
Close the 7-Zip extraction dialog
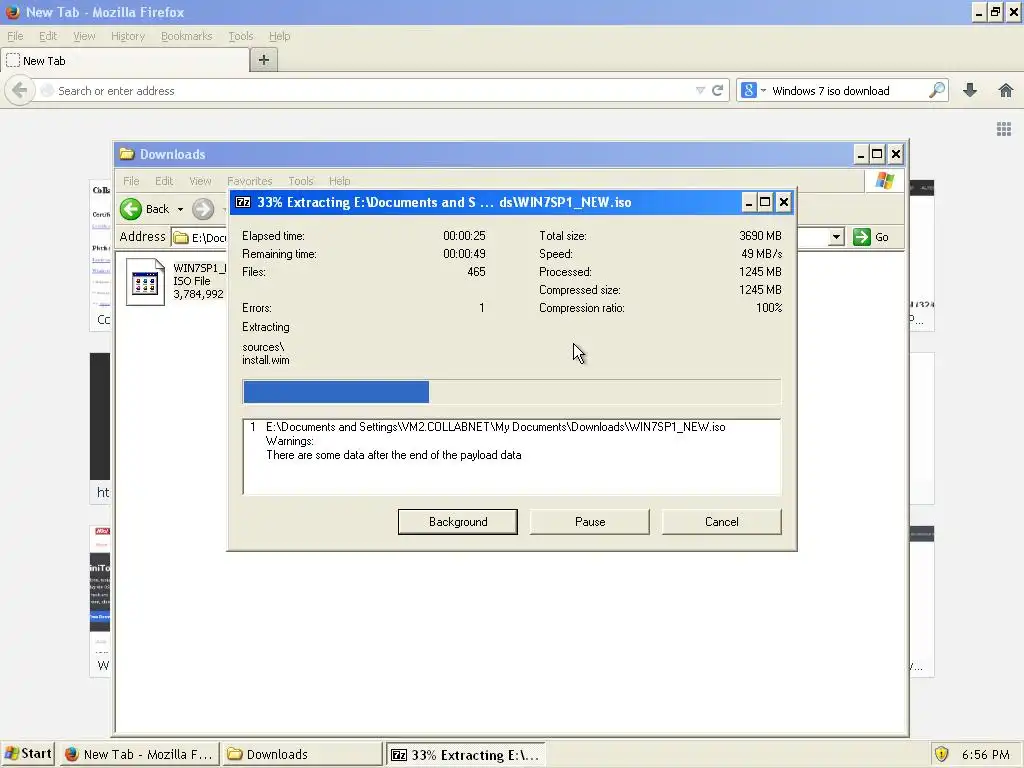pyautogui.click(x=784, y=202)
